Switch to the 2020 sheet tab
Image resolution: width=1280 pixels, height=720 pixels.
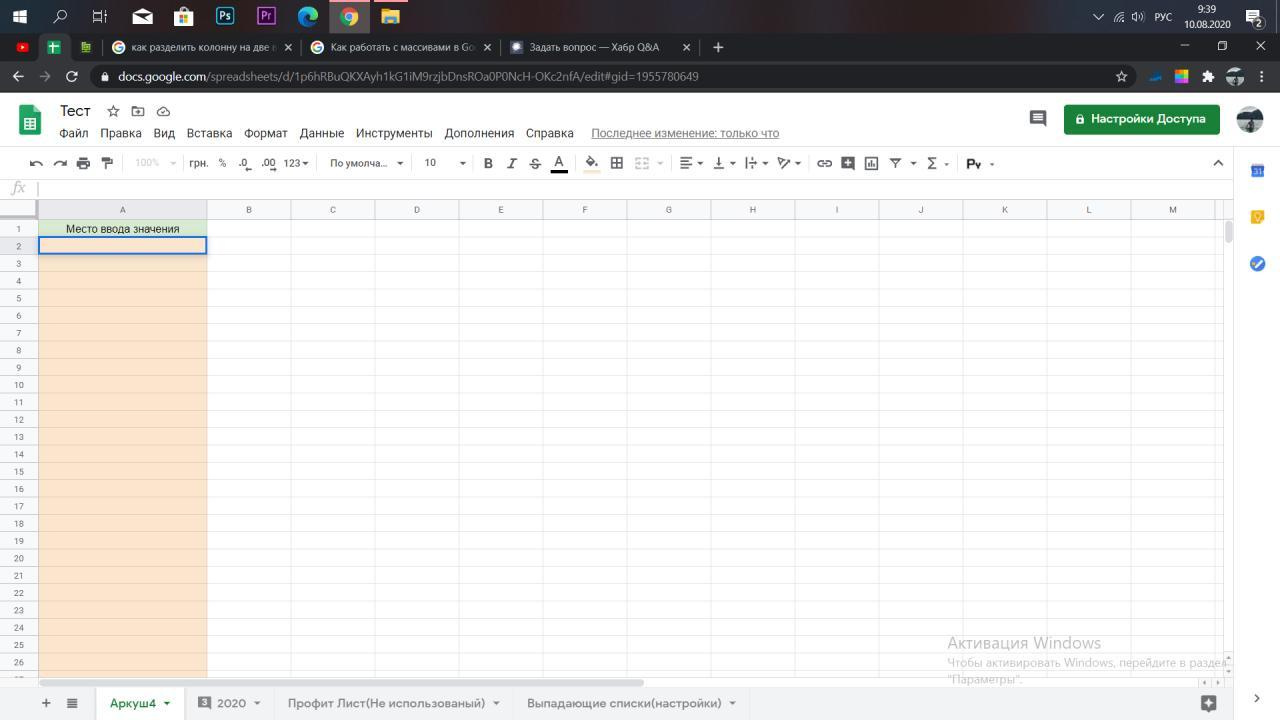coord(231,703)
